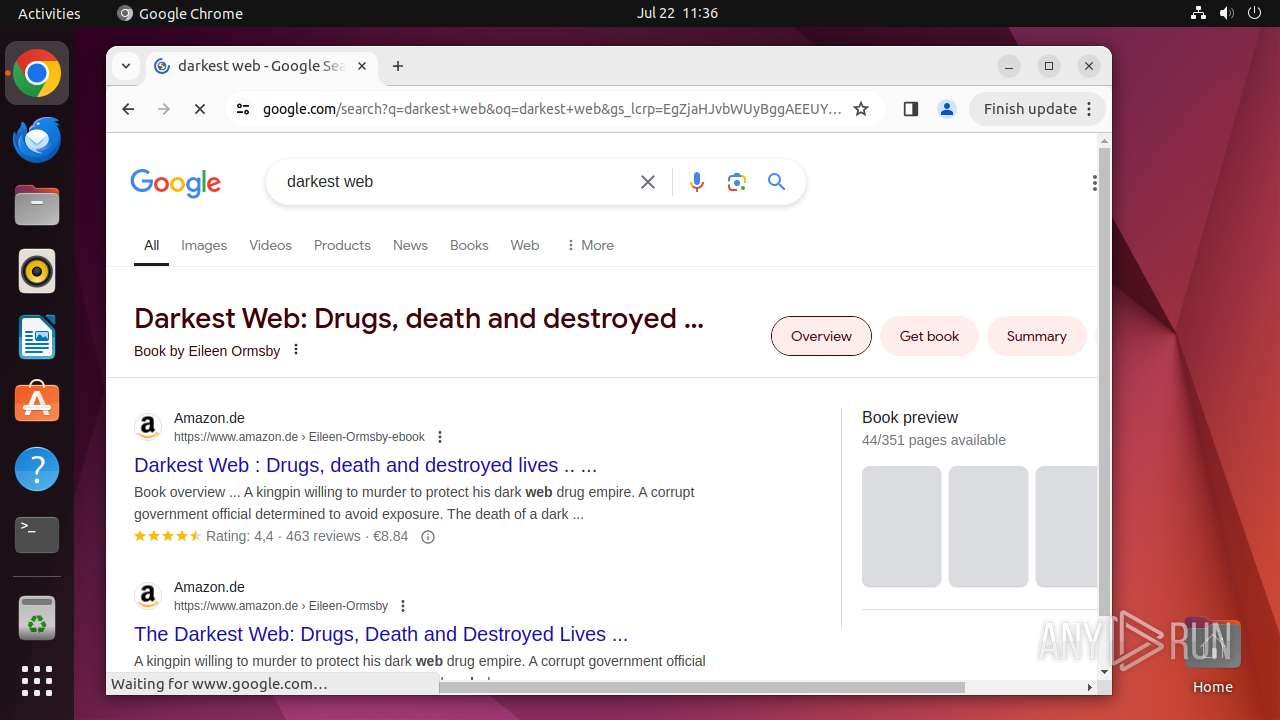Click the Get book chip

[x=929, y=336]
